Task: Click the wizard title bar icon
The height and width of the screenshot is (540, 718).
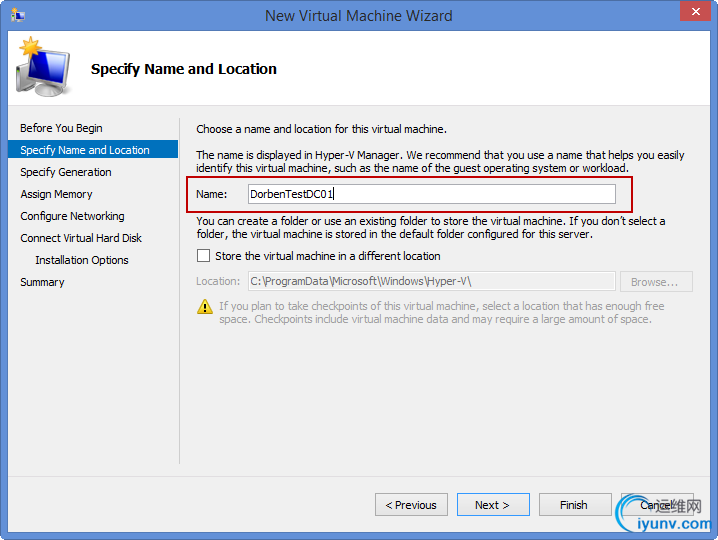Action: point(18,15)
